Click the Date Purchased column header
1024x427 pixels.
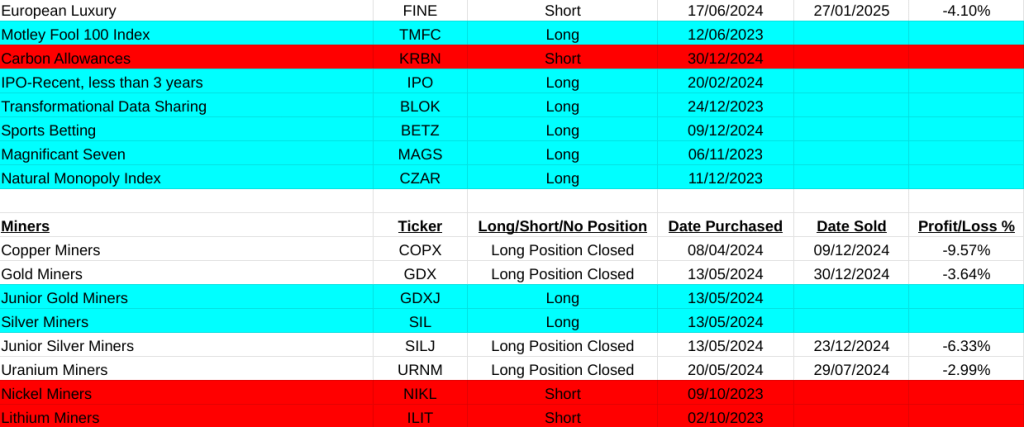click(x=725, y=226)
